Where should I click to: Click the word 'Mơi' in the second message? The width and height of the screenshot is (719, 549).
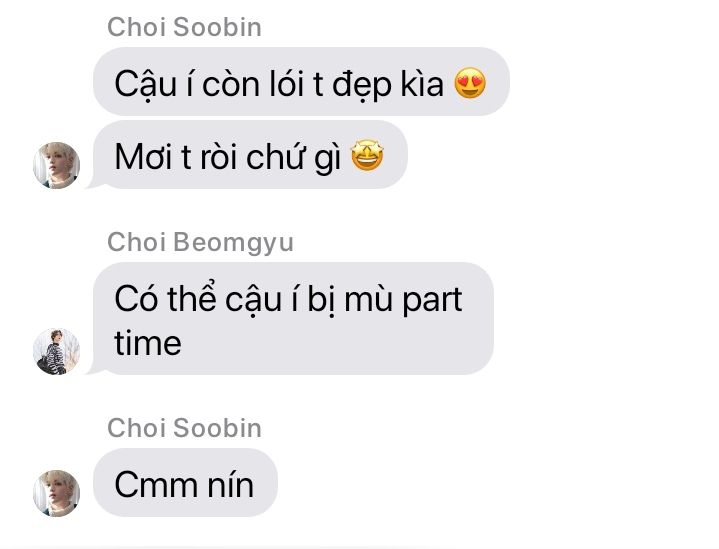(144, 156)
